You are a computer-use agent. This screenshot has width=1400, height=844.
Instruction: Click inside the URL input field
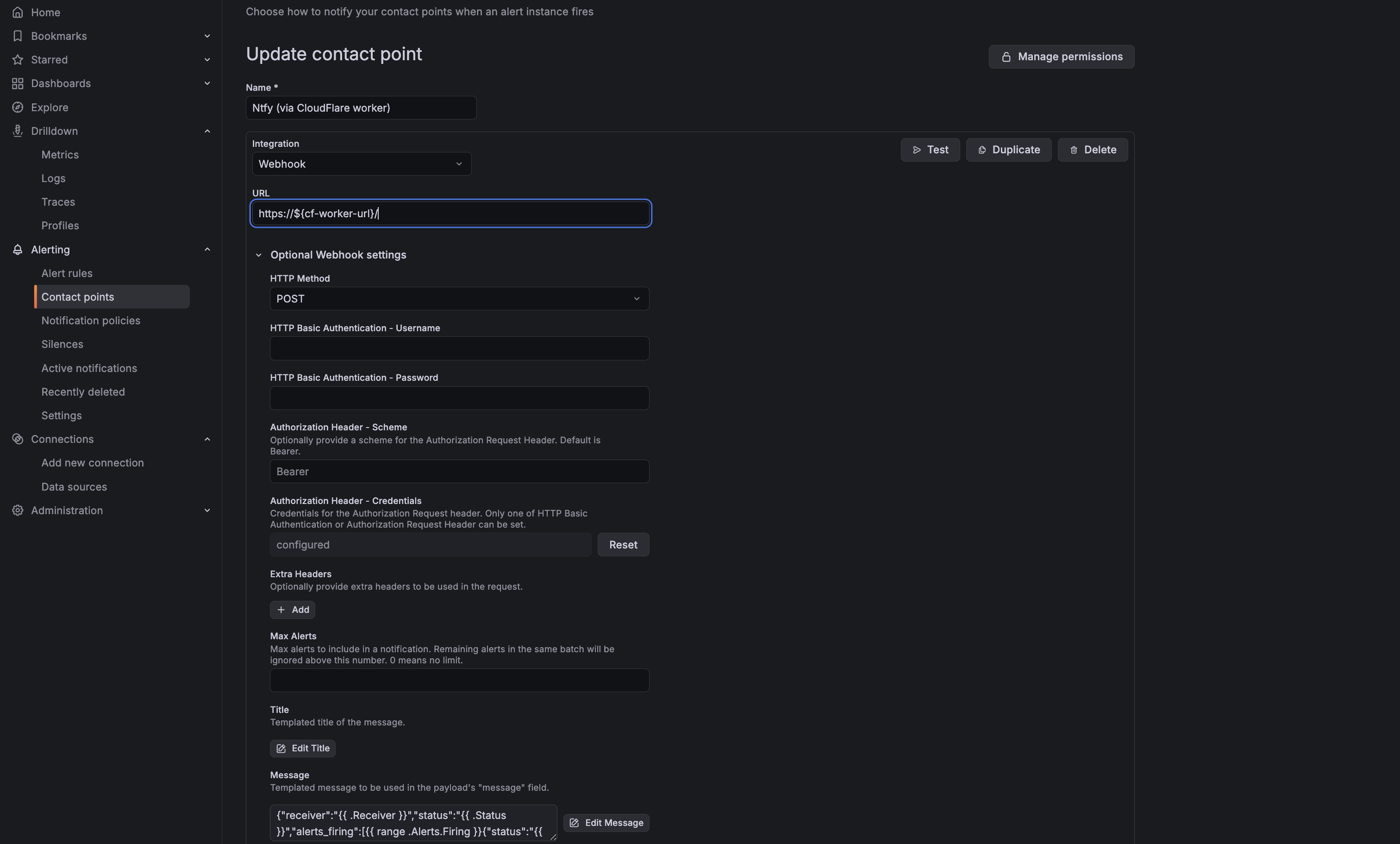click(x=450, y=213)
